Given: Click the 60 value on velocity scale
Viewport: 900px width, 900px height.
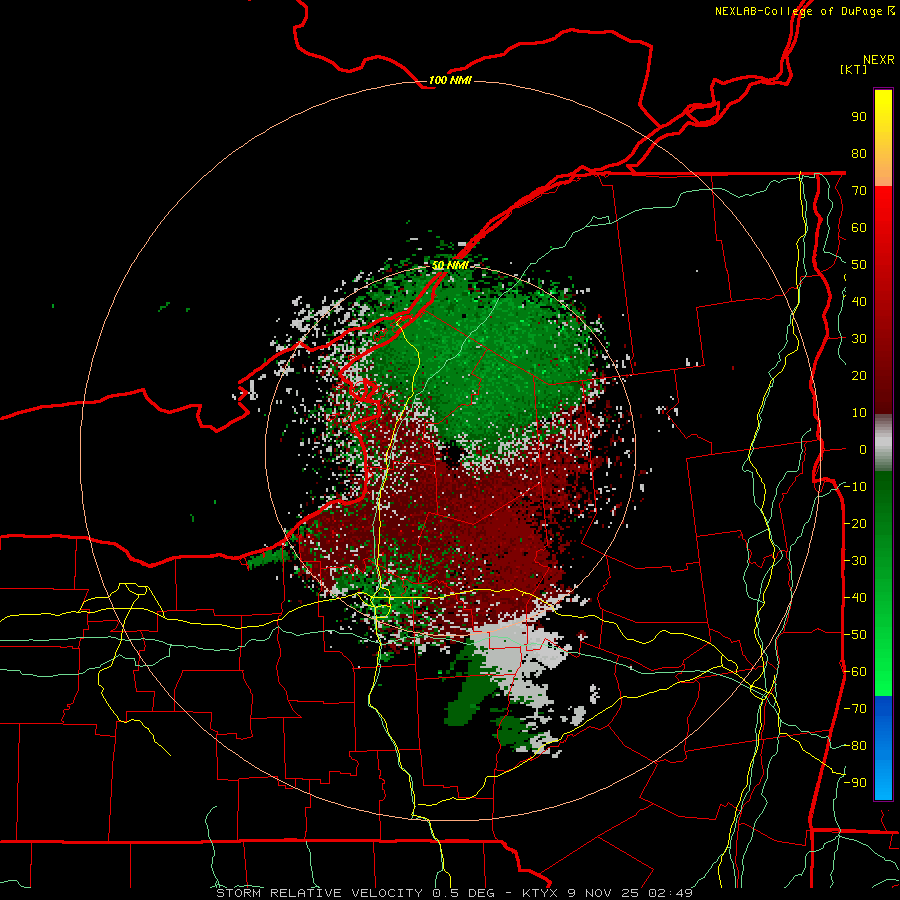Looking at the screenshot, I should click(859, 228).
